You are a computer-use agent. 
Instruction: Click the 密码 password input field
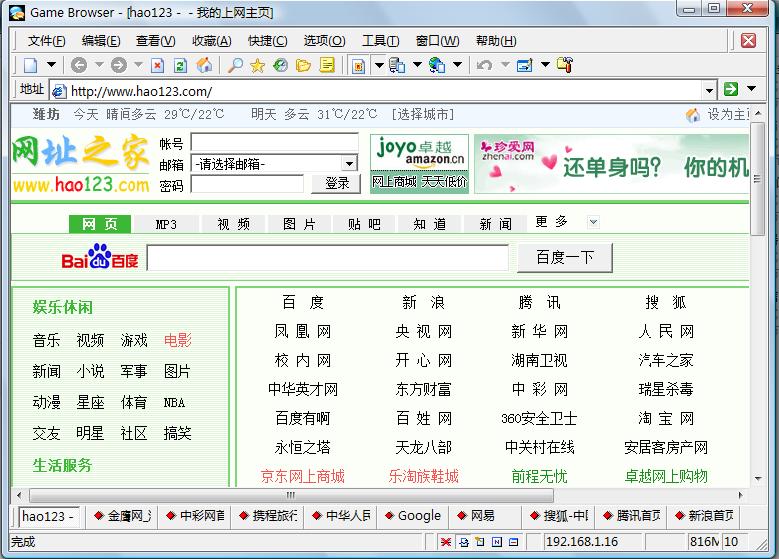click(247, 184)
